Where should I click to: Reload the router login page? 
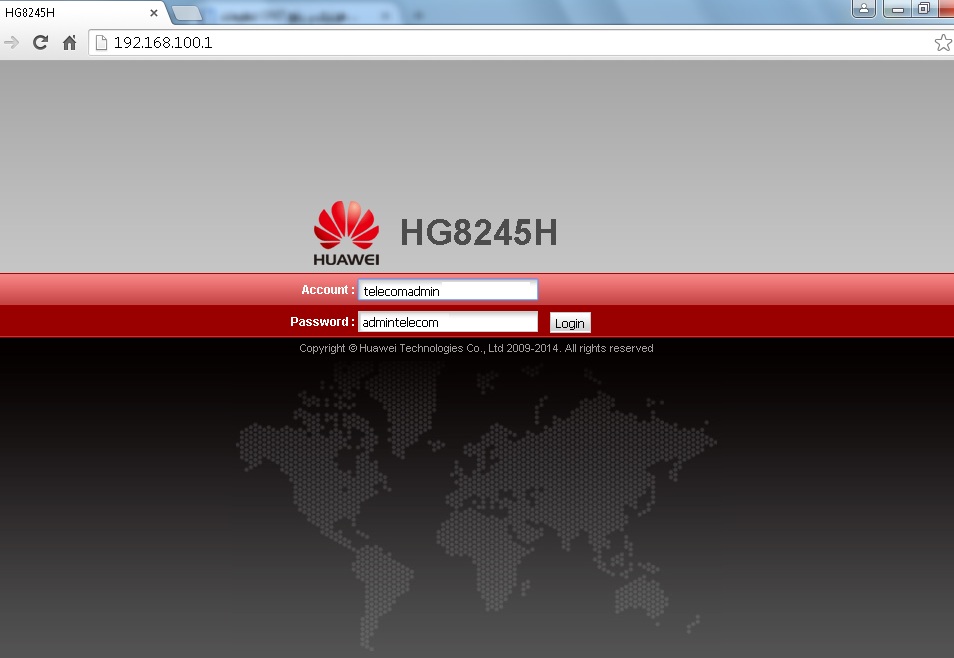tap(41, 43)
